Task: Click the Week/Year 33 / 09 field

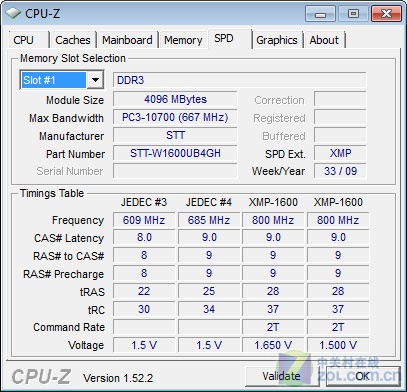Action: tap(340, 171)
